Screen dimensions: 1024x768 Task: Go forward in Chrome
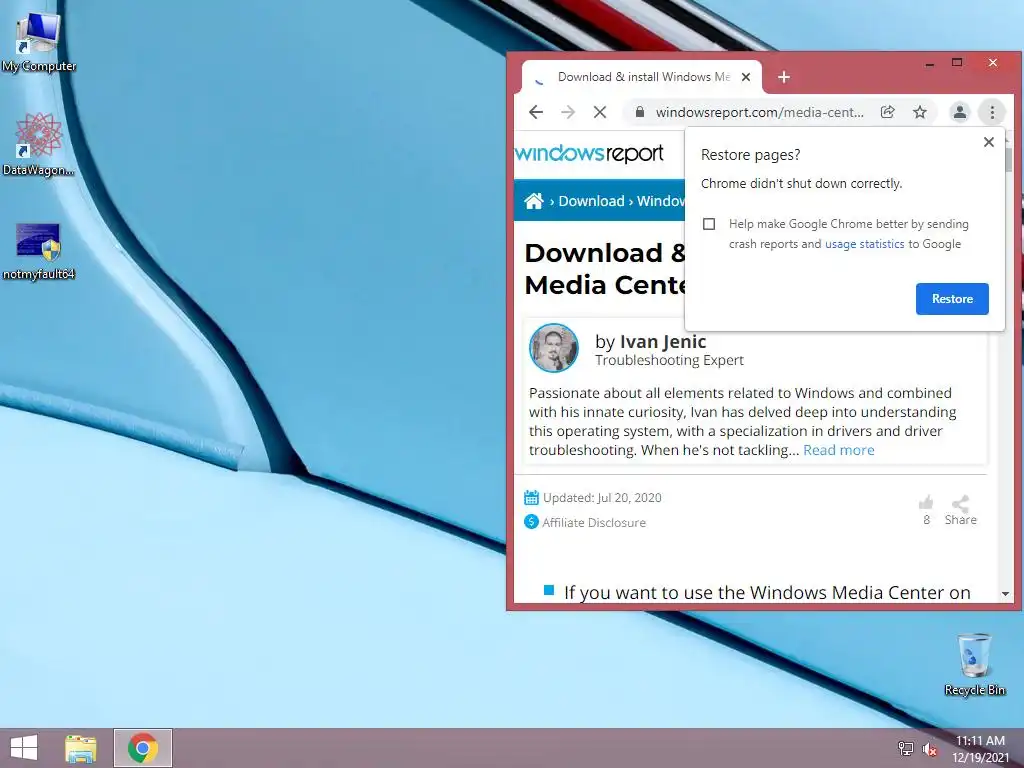click(x=568, y=112)
